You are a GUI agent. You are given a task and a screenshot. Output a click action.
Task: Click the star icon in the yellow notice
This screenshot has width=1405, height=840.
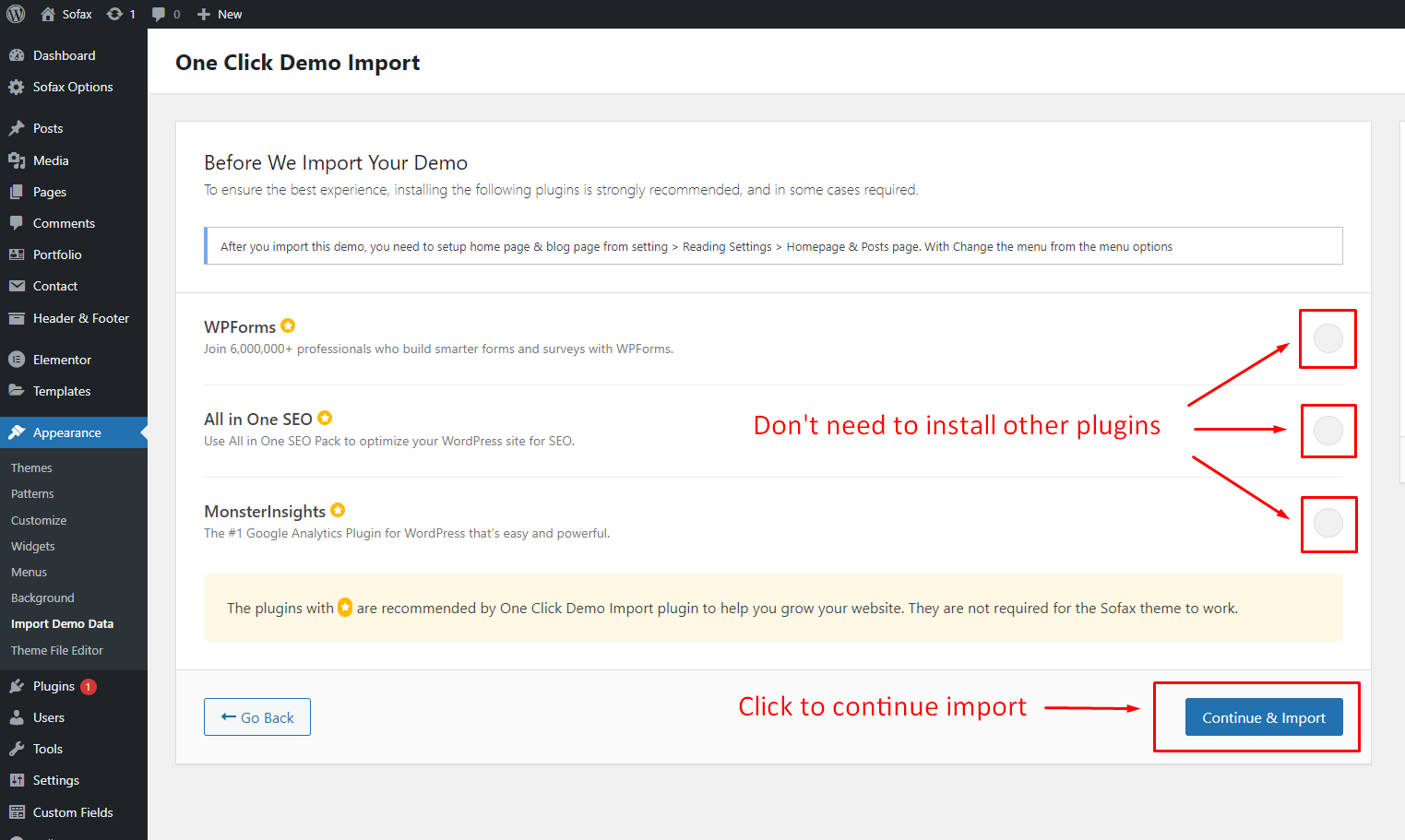345,607
